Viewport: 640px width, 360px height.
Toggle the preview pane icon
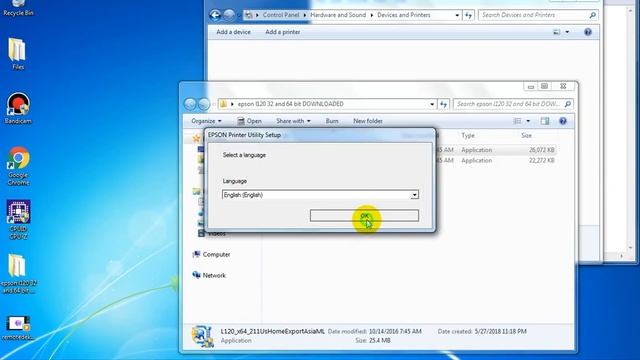click(x=545, y=121)
